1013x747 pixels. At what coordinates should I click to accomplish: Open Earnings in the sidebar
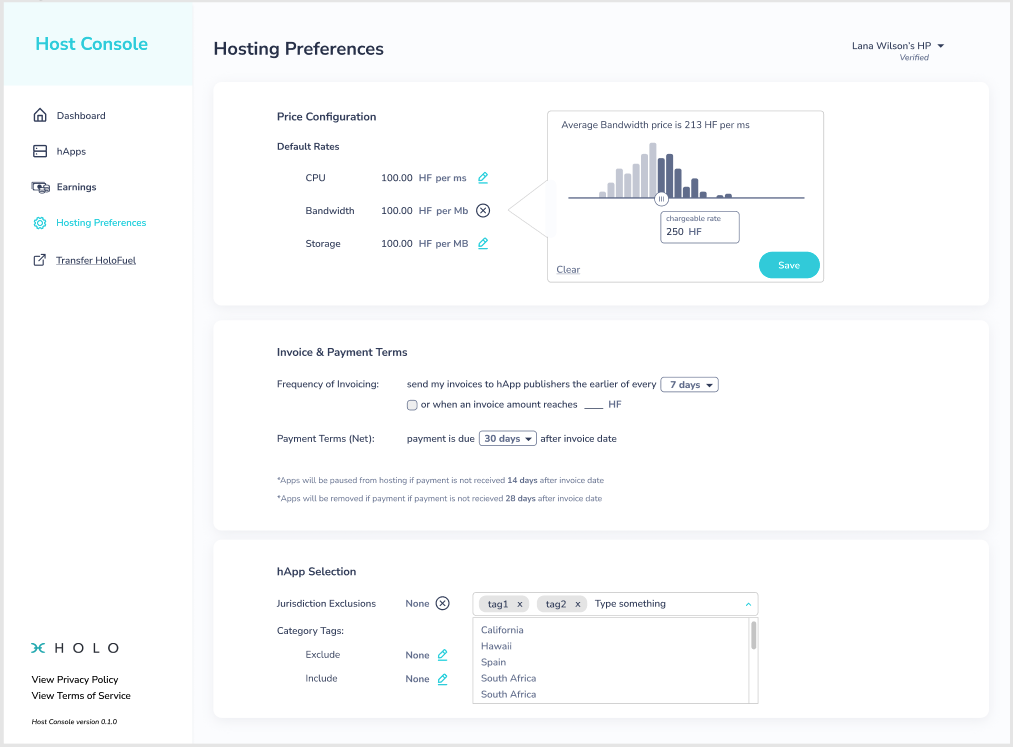[76, 187]
